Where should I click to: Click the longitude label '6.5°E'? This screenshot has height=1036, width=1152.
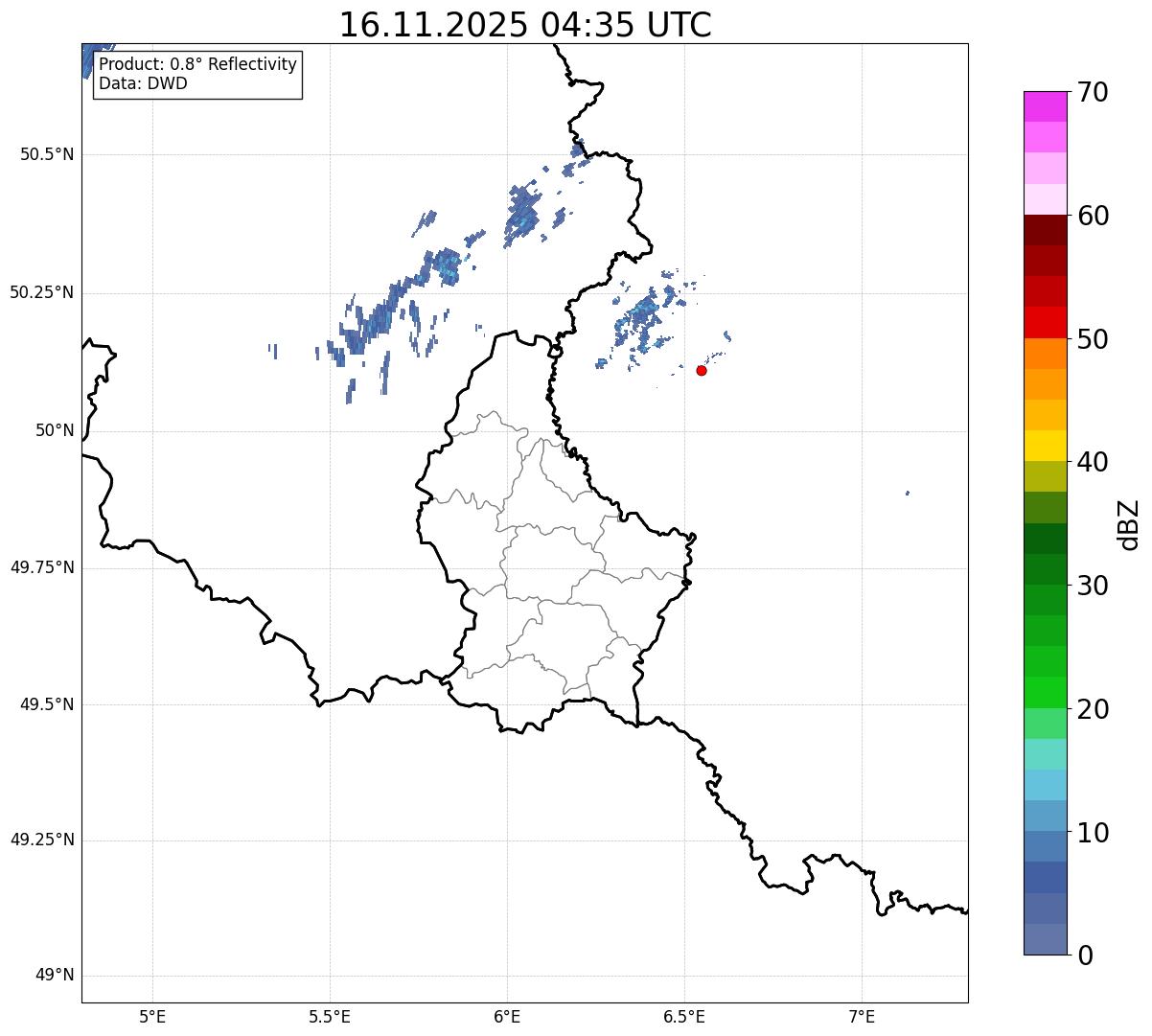684,1018
